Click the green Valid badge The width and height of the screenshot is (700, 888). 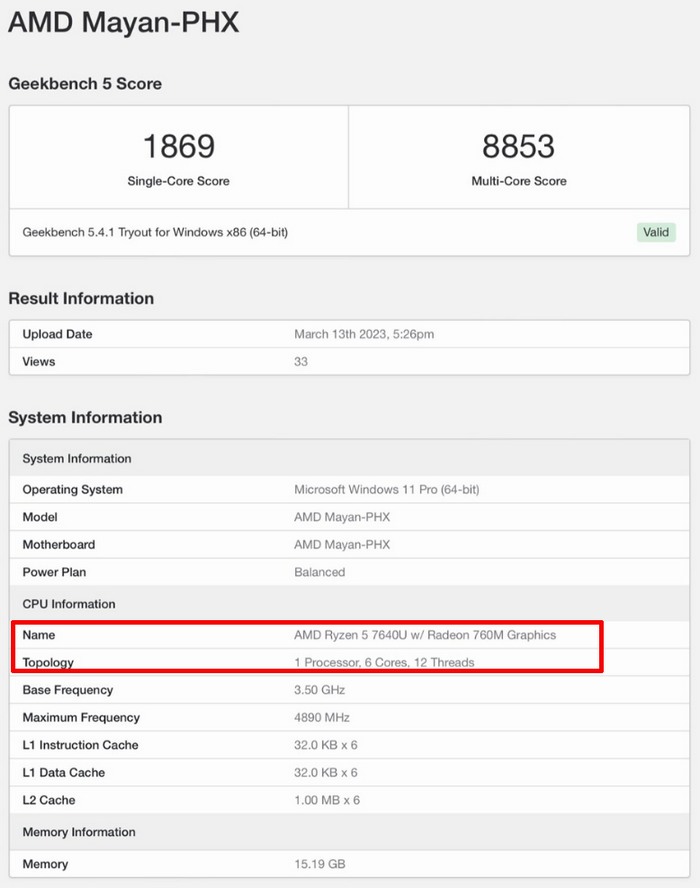click(x=656, y=232)
